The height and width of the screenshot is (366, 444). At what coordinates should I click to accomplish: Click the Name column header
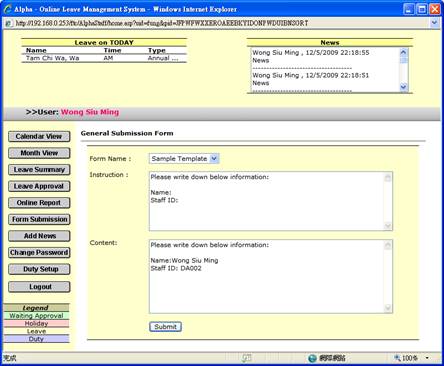click(36, 51)
